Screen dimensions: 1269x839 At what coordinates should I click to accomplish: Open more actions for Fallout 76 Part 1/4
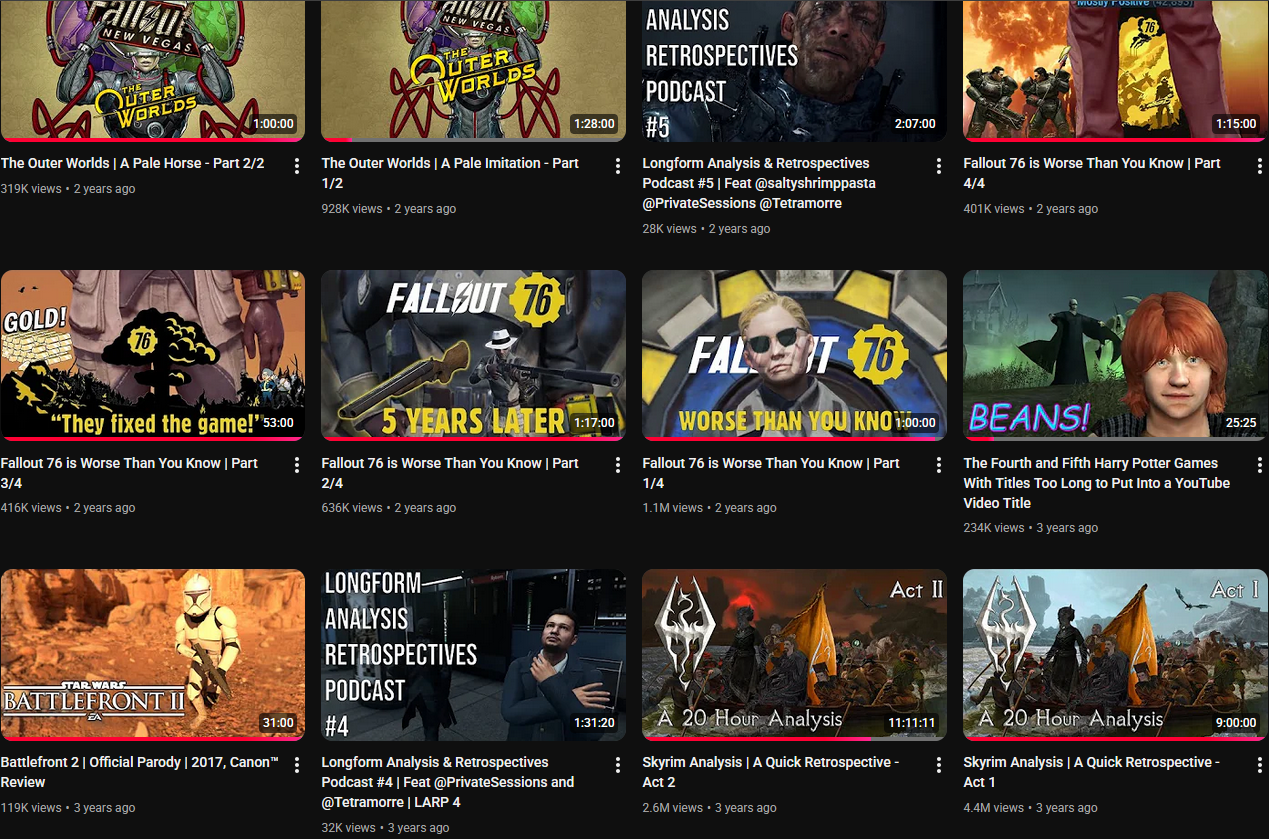pos(939,466)
